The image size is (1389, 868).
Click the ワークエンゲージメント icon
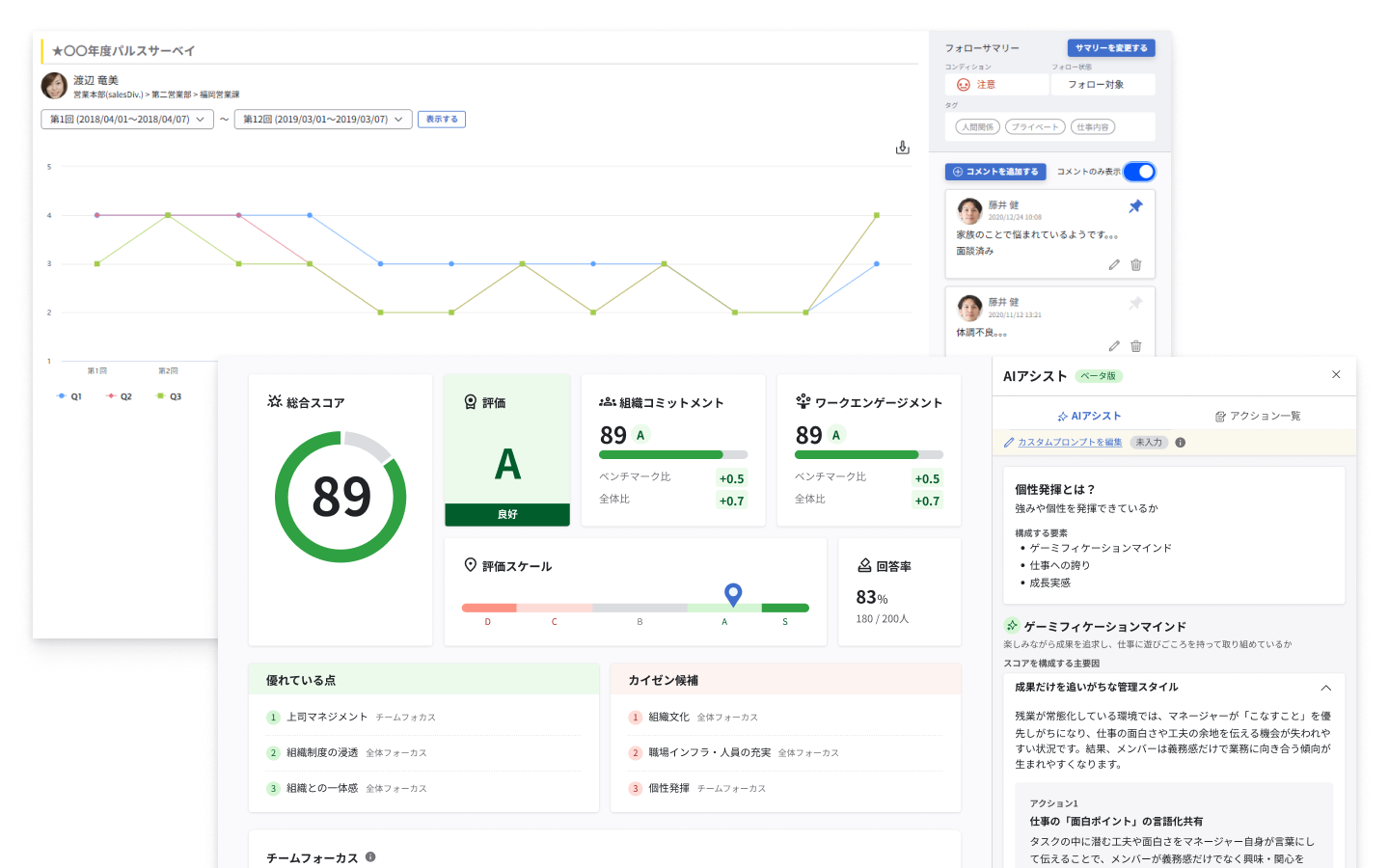pyautogui.click(x=803, y=401)
